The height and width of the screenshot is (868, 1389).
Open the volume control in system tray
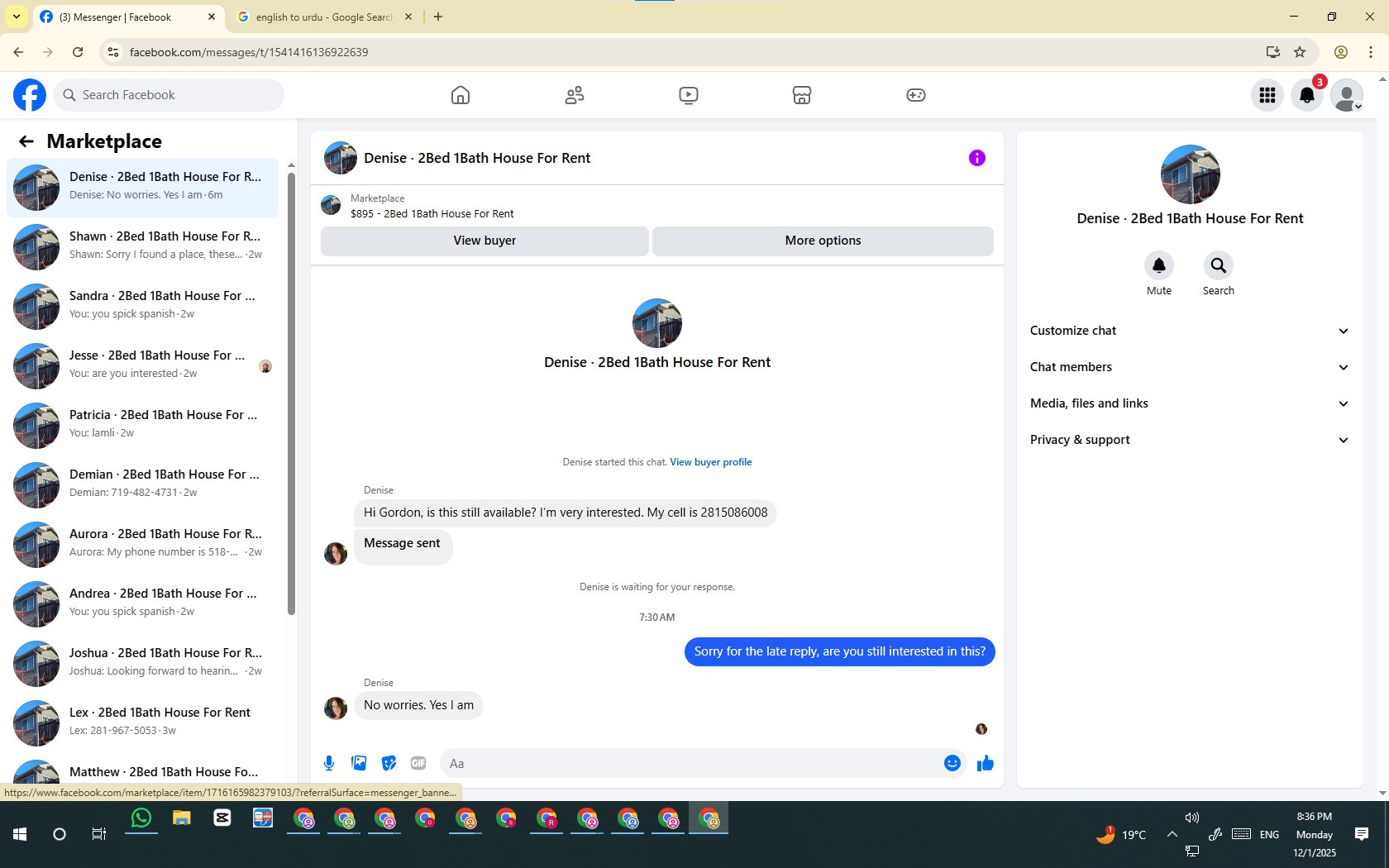click(1192, 818)
